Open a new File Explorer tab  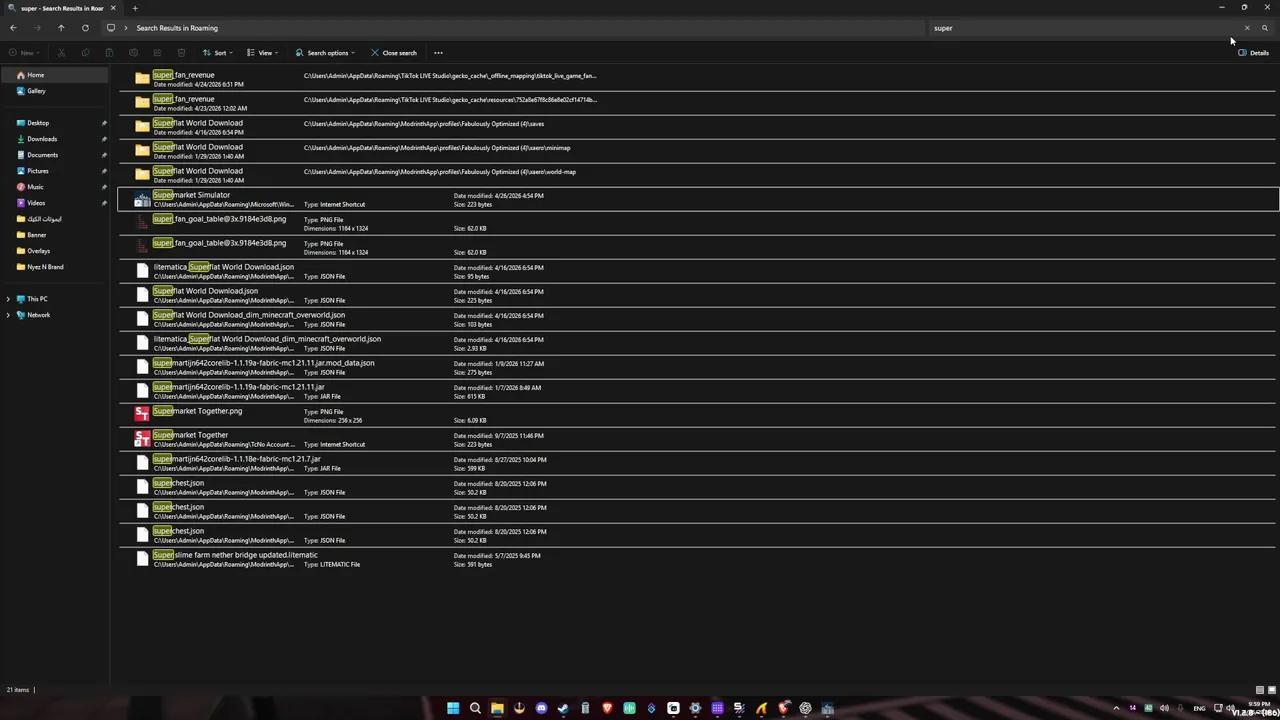pos(135,8)
